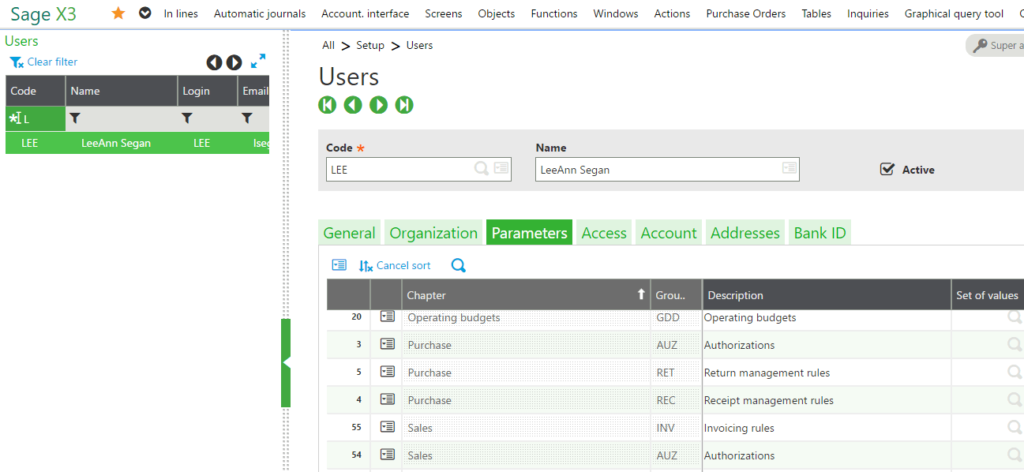
Task: Open the Name column filter icon
Action: pyautogui.click(x=75, y=118)
